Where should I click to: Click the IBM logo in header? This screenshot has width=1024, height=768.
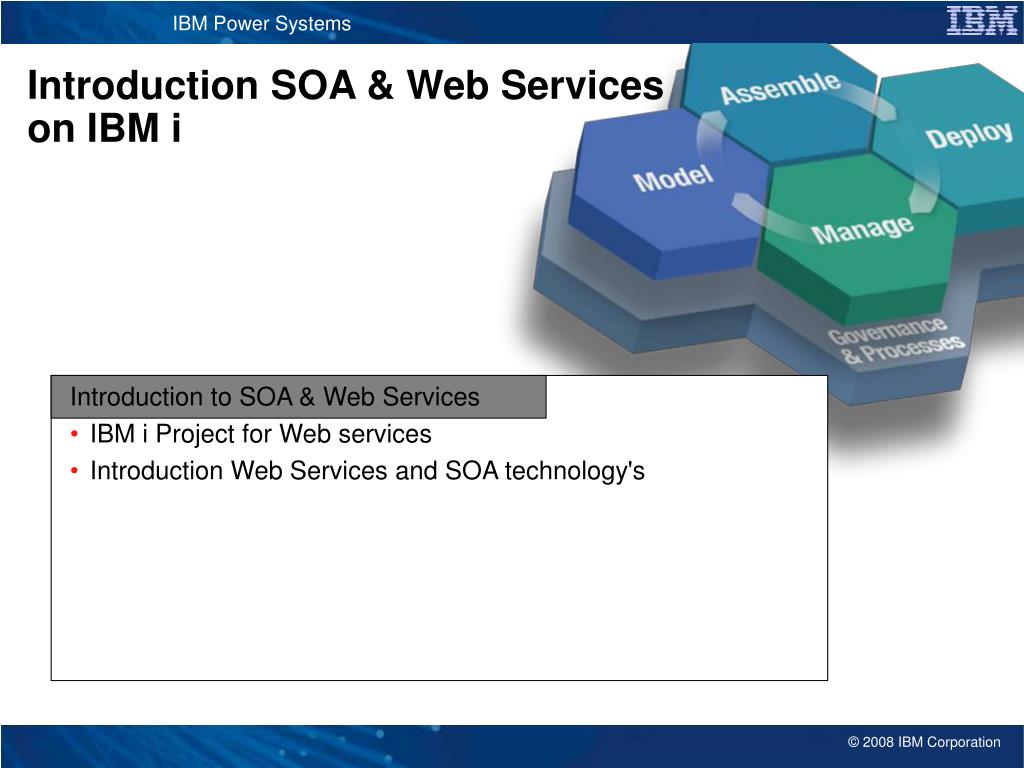click(982, 21)
